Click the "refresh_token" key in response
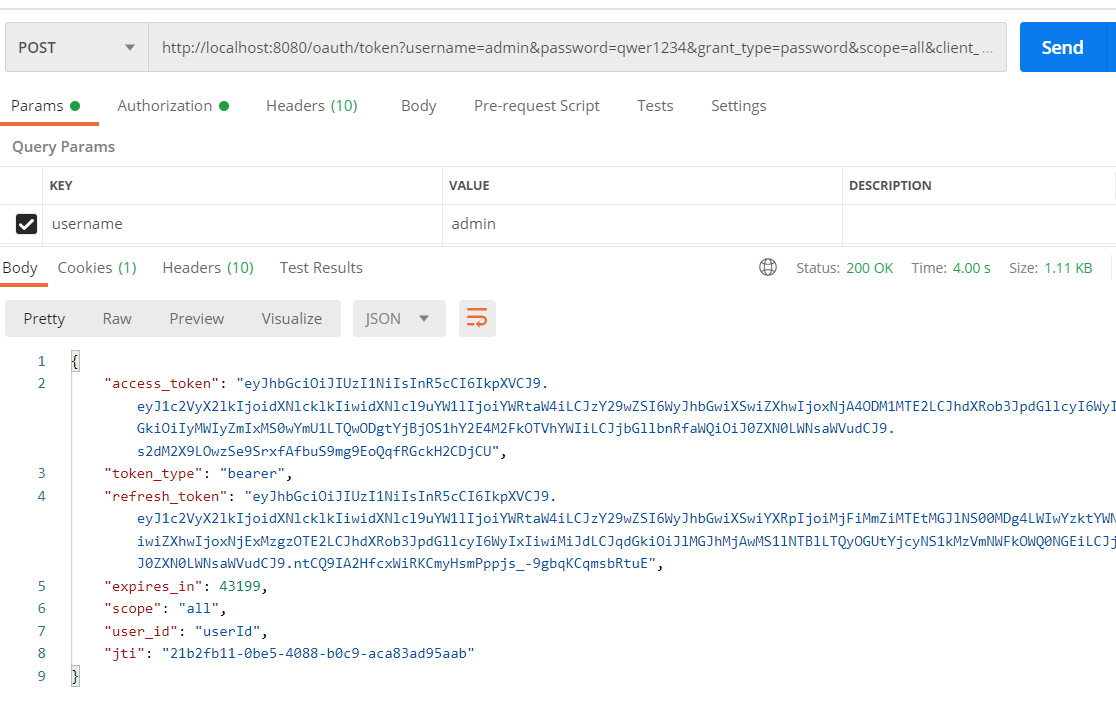Image resolution: width=1116 pixels, height=710 pixels. [165, 497]
